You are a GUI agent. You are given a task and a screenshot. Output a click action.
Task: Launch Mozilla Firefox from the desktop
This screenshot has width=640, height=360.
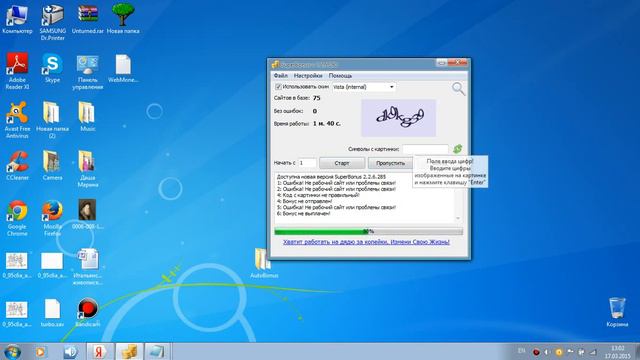point(52,218)
